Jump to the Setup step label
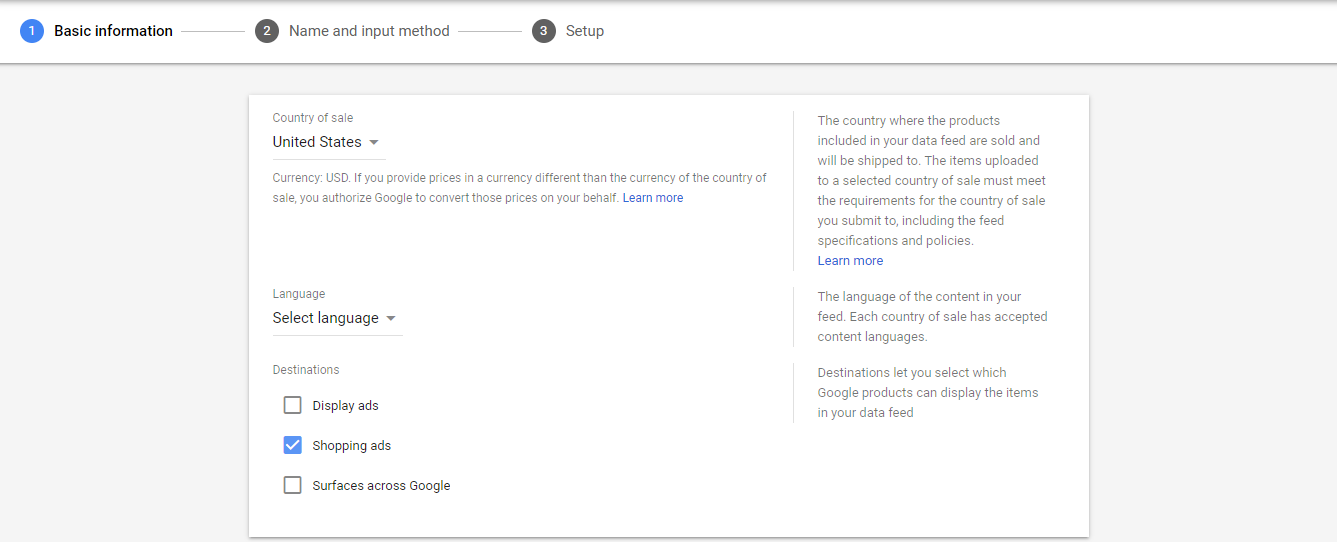The height and width of the screenshot is (542, 1337). point(585,31)
